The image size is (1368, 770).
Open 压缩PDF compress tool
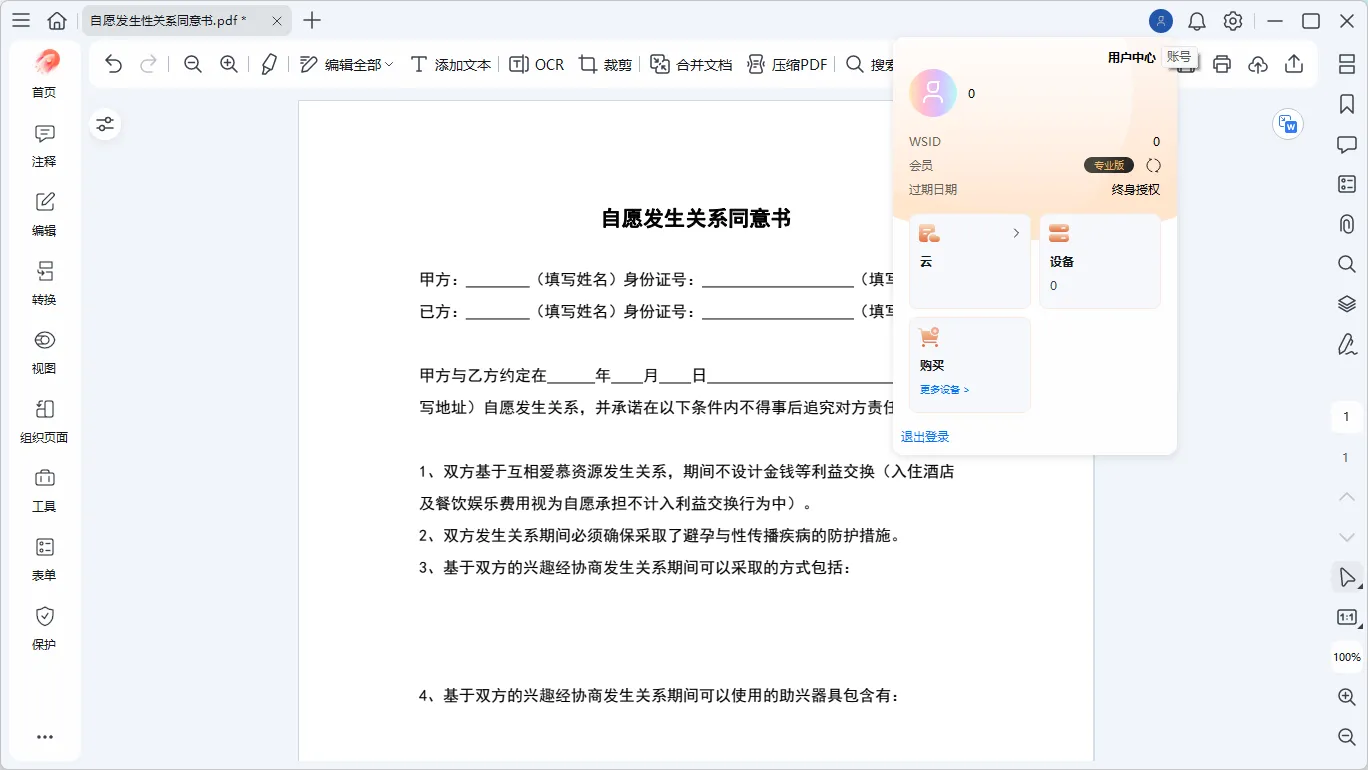pos(787,64)
